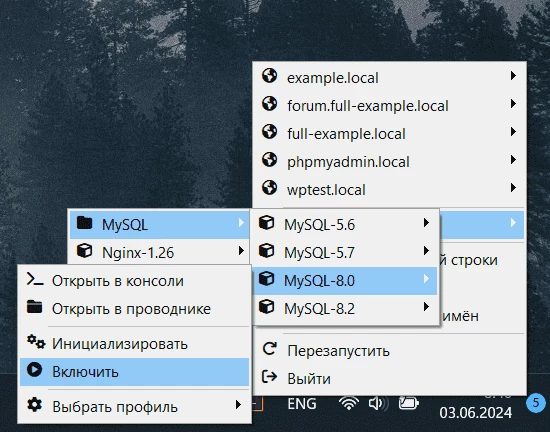Click the gears icon beside Инициализировать
Image resolution: width=550 pixels, height=432 pixels.
click(x=36, y=342)
